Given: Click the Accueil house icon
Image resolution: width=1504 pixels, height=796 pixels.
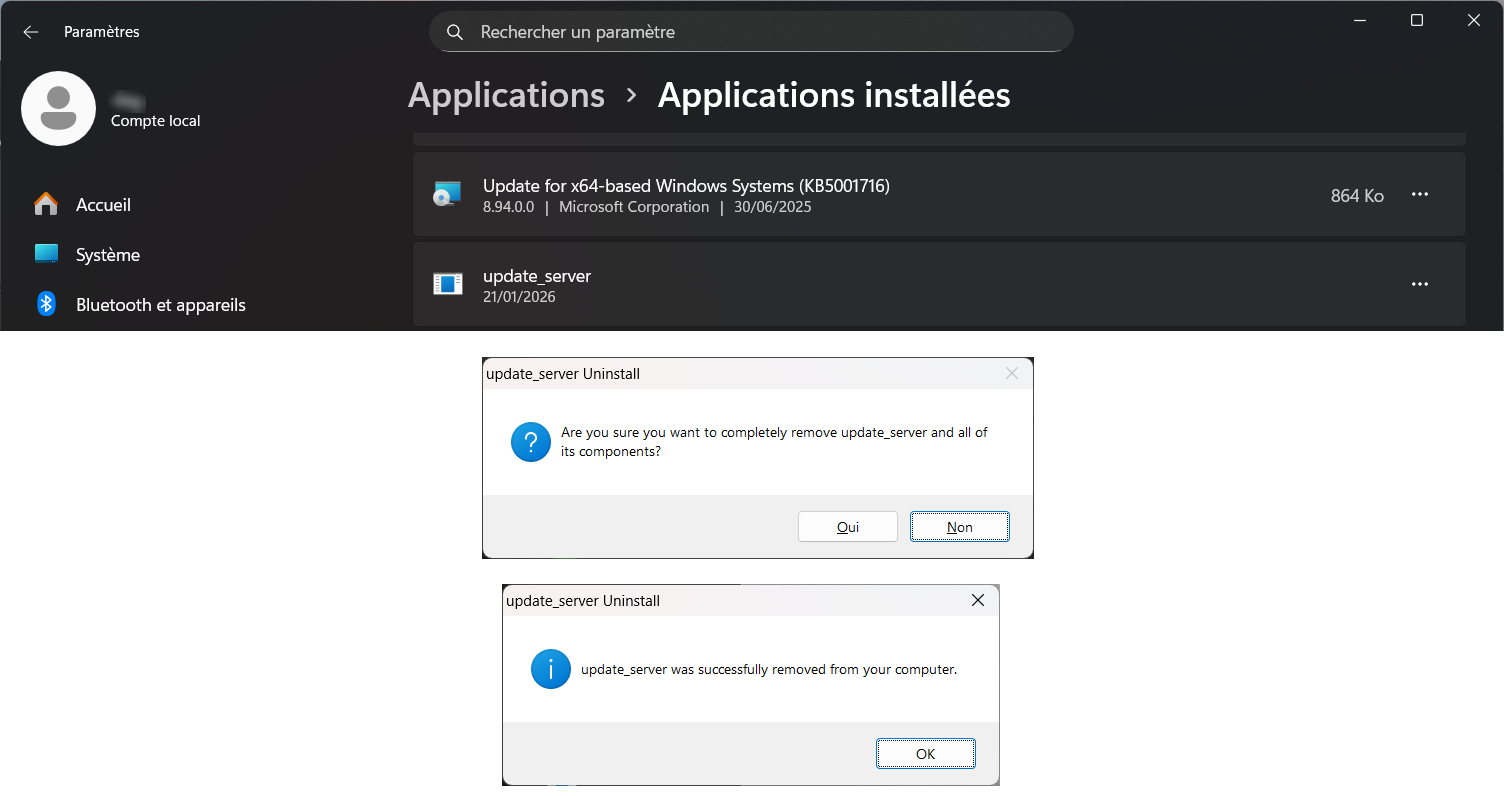Looking at the screenshot, I should [46, 204].
